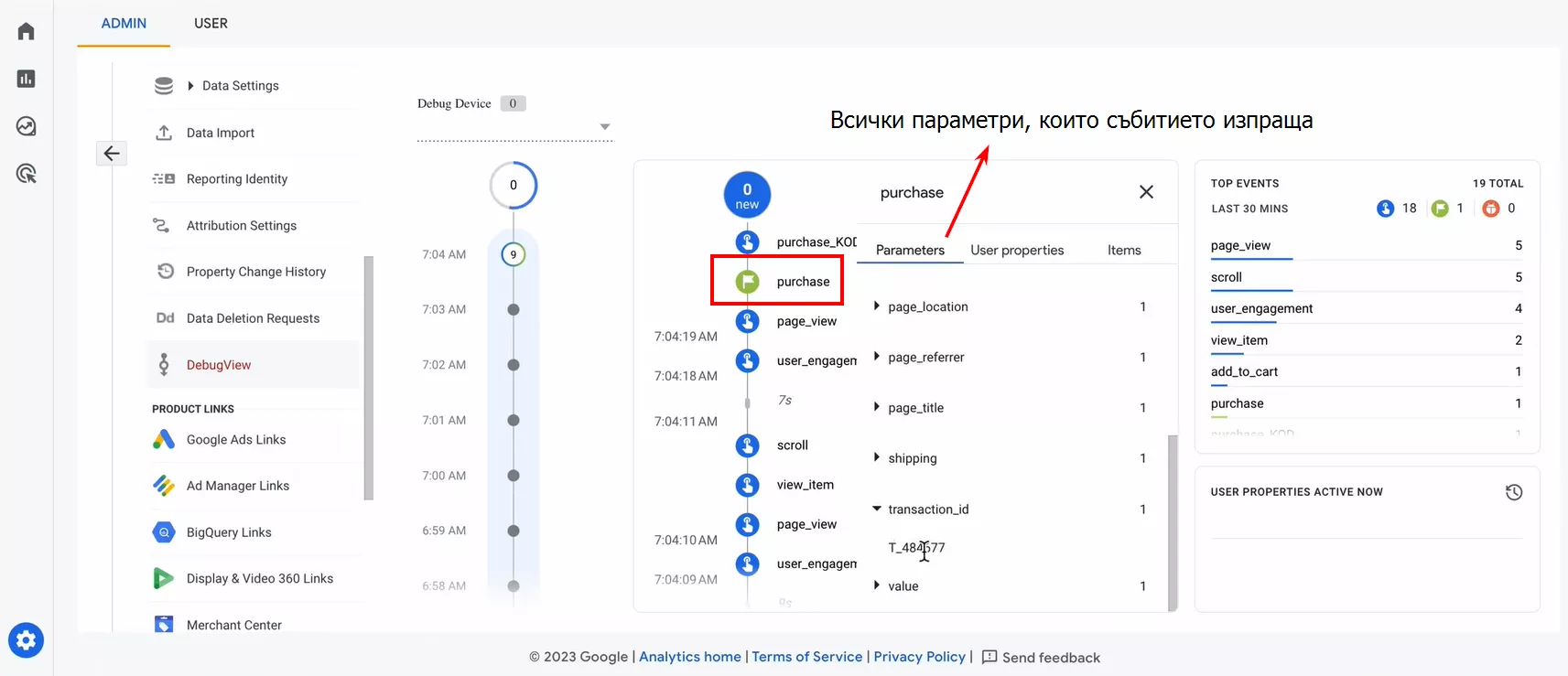This screenshot has height=676, width=1568.
Task: Click the 7:04 AM marker with 9 events
Action: [514, 254]
